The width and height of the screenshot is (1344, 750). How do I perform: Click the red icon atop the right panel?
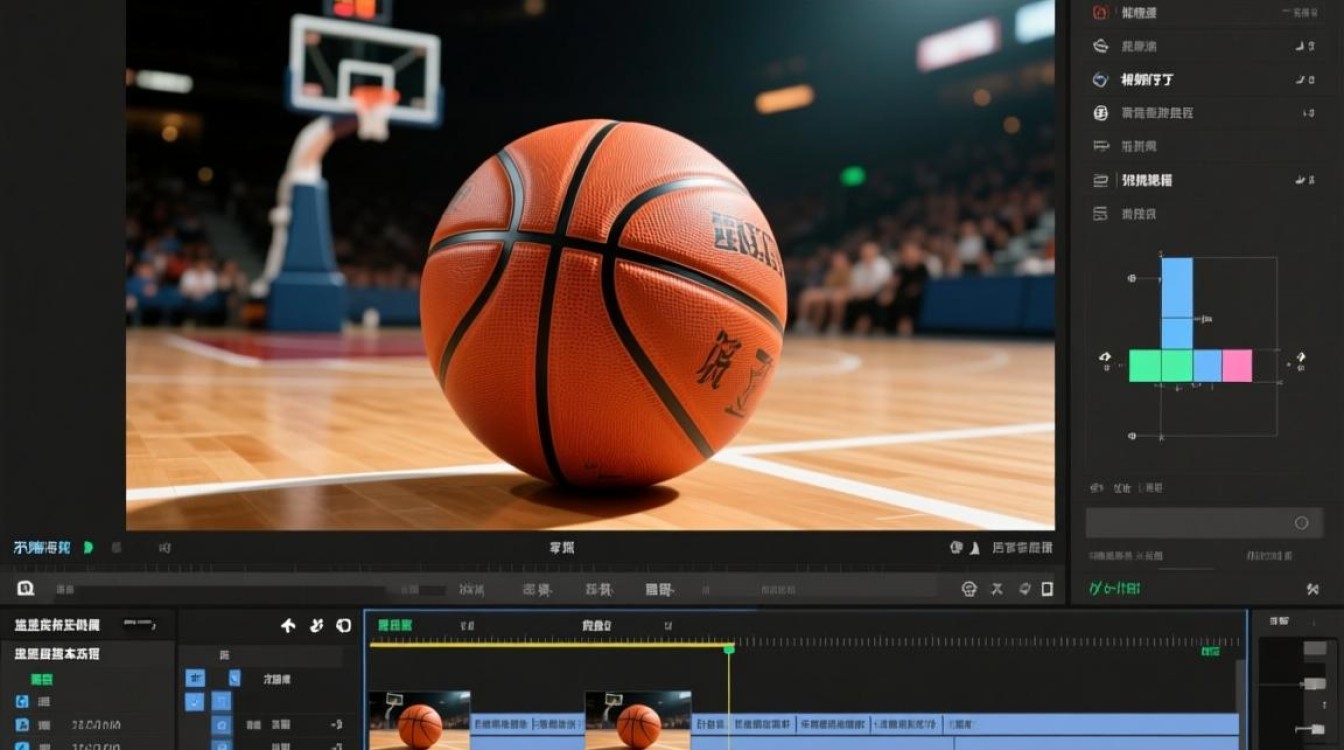[x=1100, y=13]
